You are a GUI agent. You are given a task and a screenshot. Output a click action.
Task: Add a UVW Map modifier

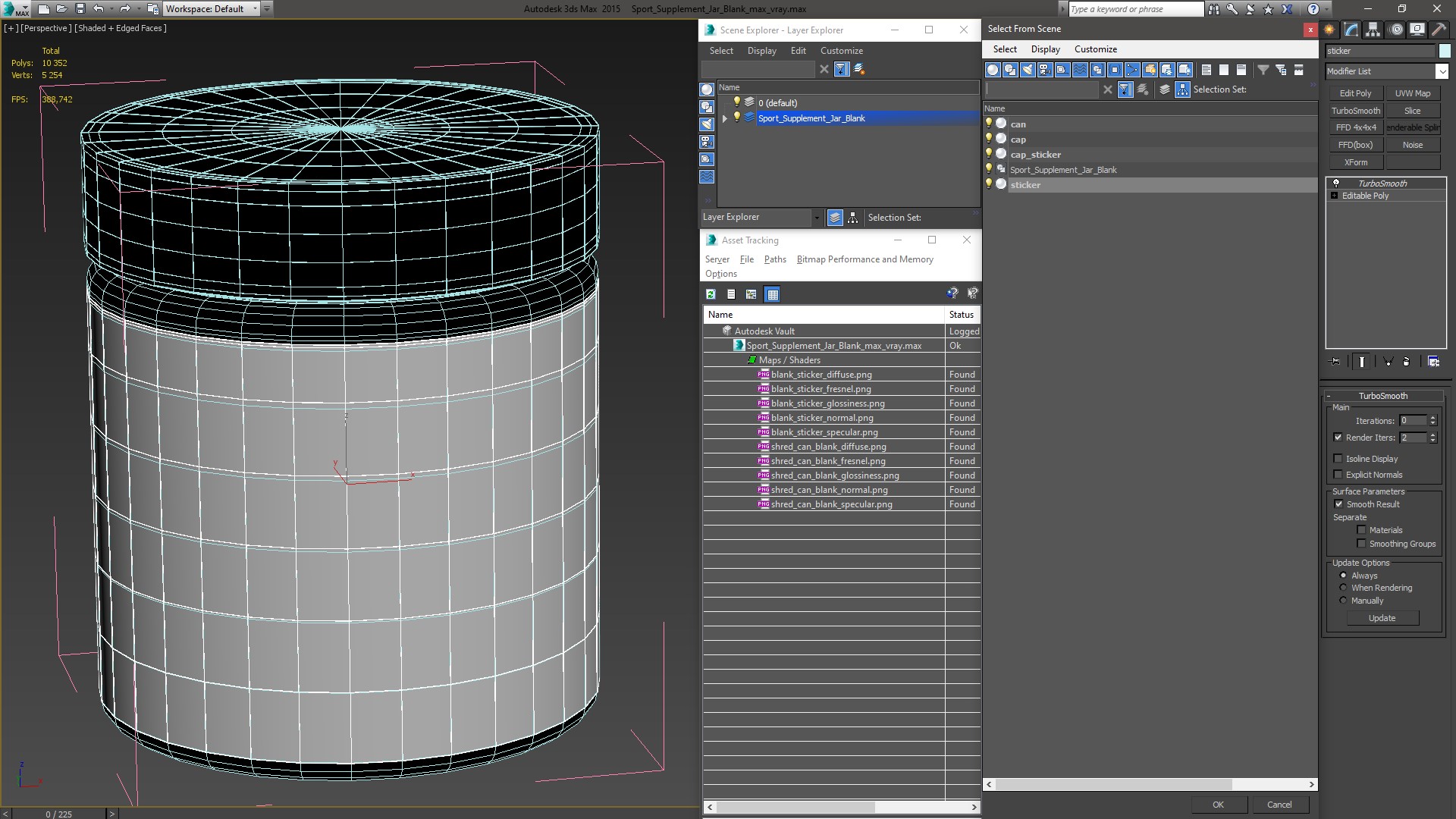[x=1412, y=93]
